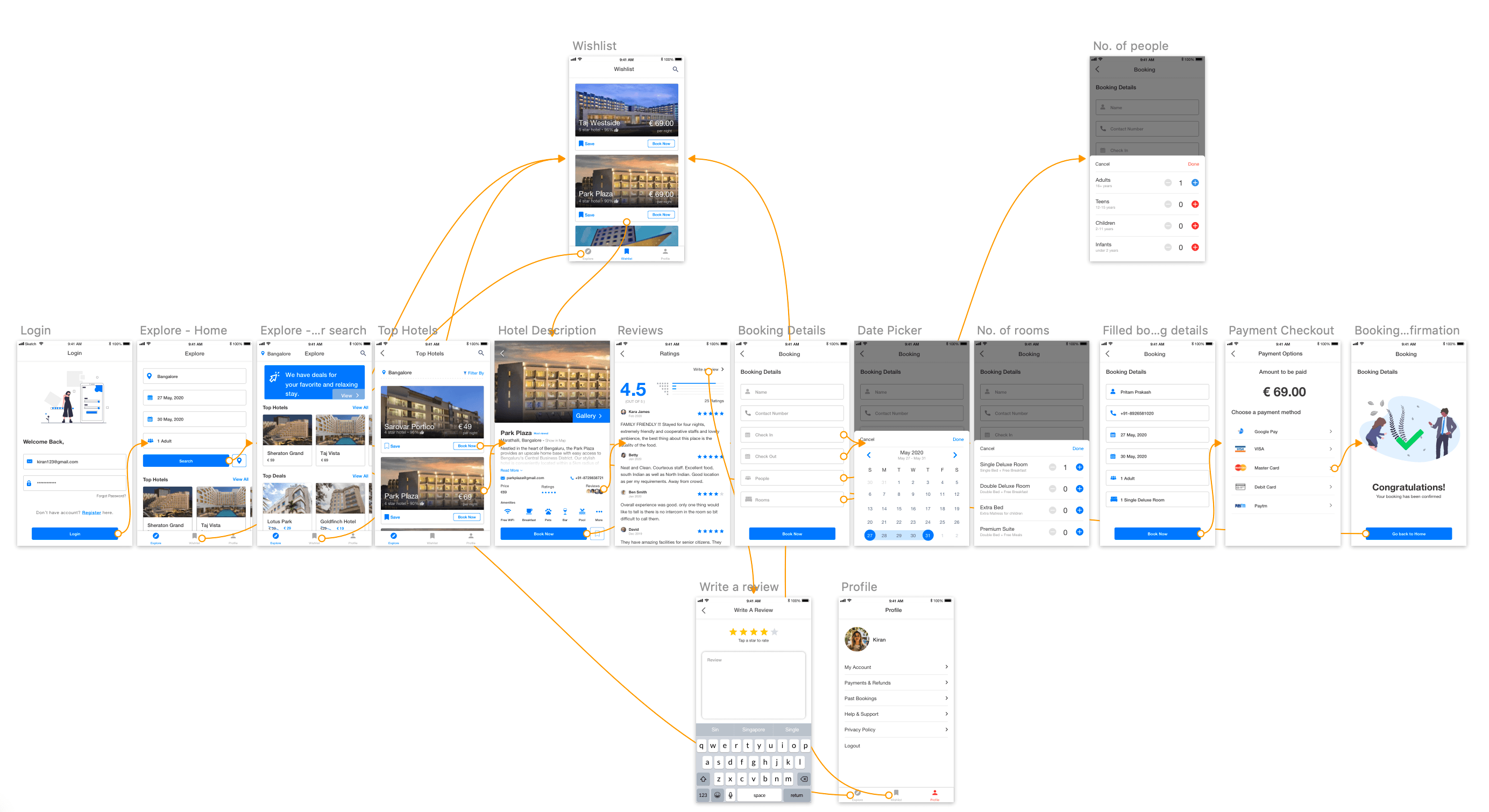Click the Contact Number field in Booking Details
This screenshot has width=1489, height=812.
click(x=792, y=413)
